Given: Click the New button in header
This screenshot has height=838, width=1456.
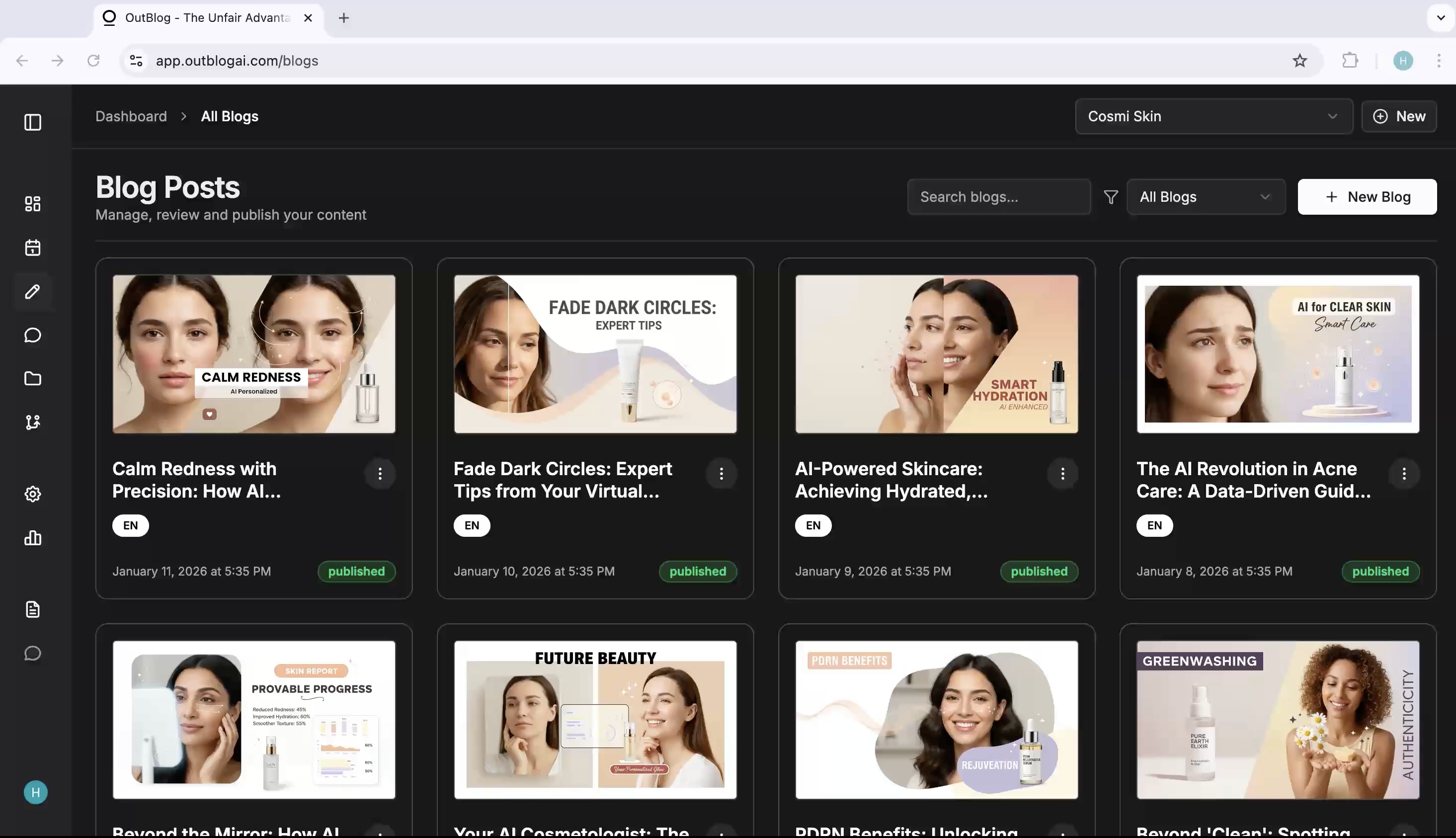Looking at the screenshot, I should (x=1398, y=116).
